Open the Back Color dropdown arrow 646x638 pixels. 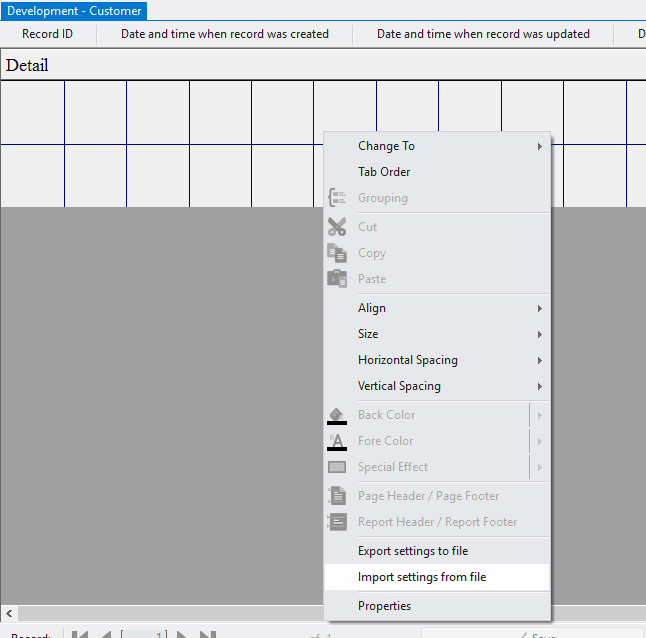click(540, 415)
